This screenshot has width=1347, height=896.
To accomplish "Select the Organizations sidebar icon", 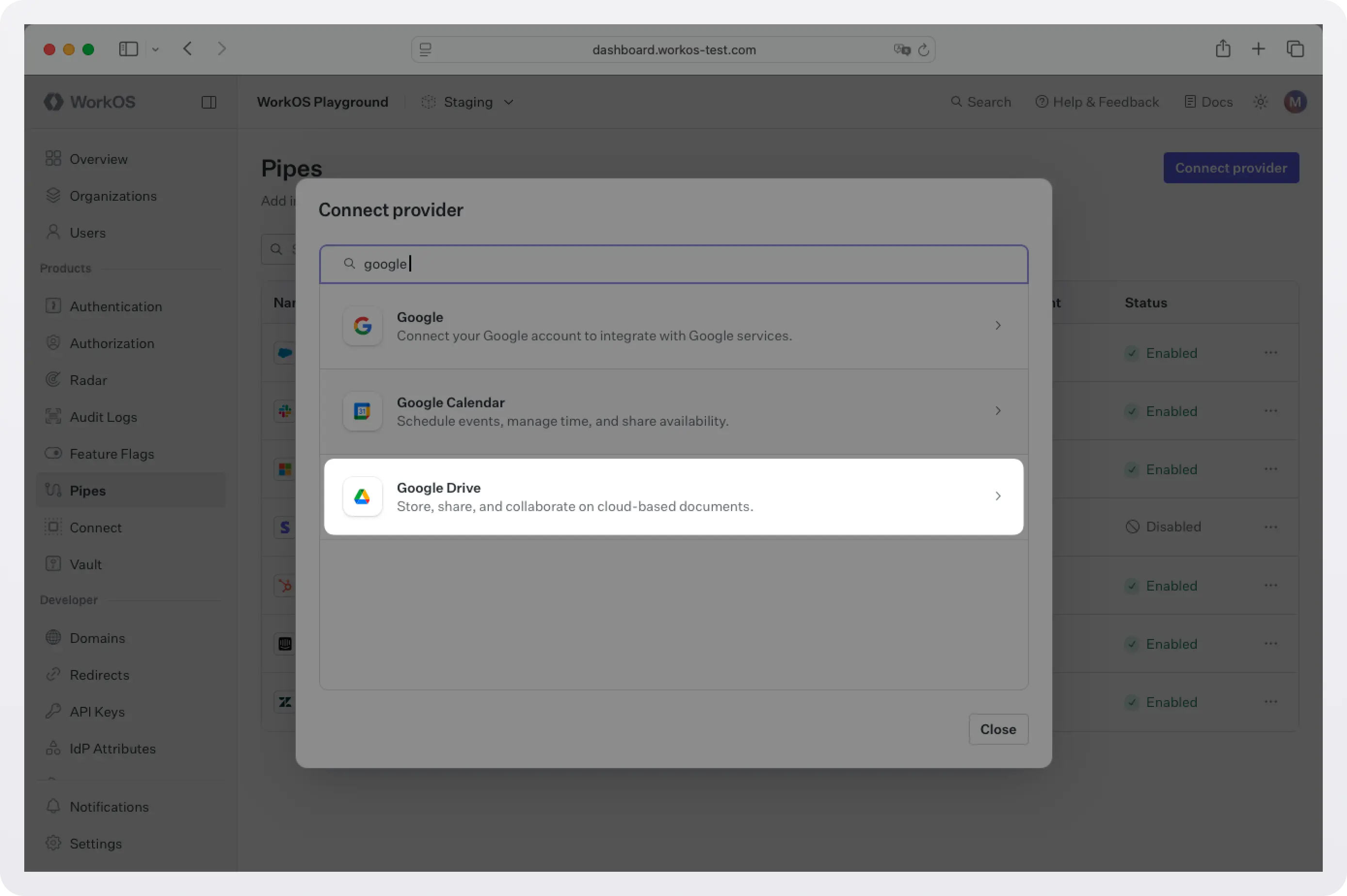I will 53,196.
